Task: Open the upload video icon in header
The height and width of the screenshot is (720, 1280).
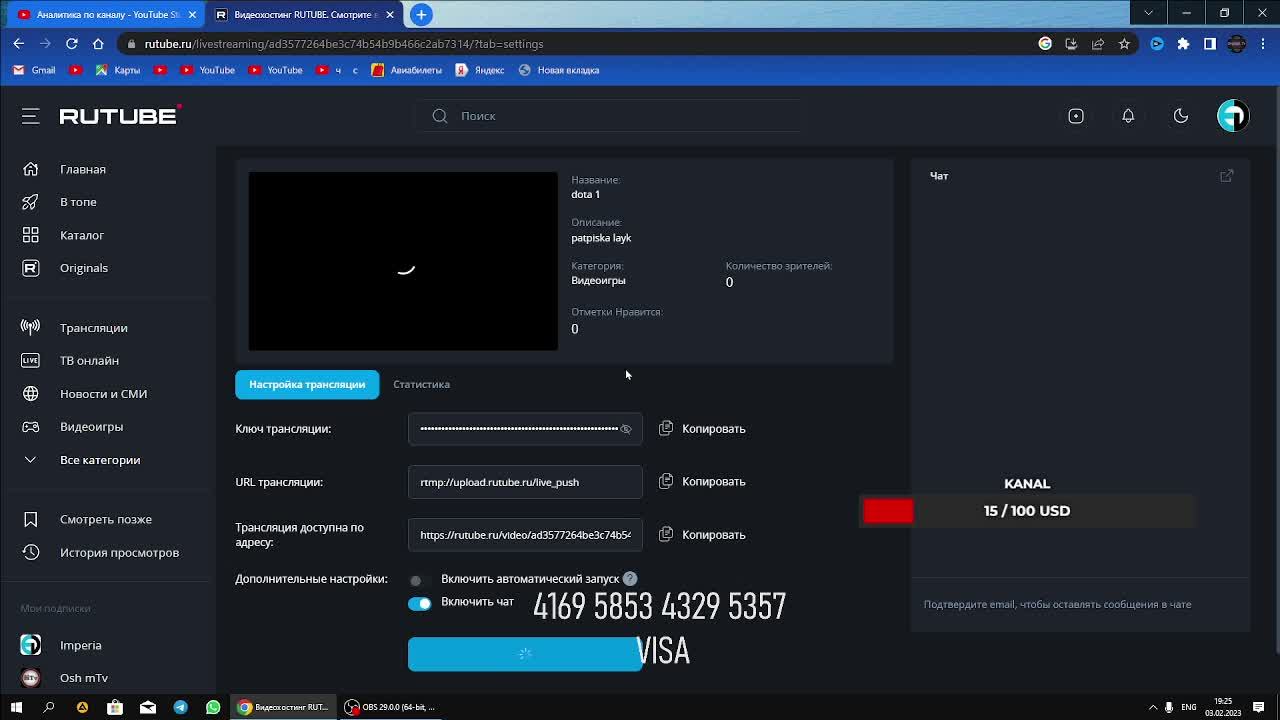Action: (x=1076, y=116)
